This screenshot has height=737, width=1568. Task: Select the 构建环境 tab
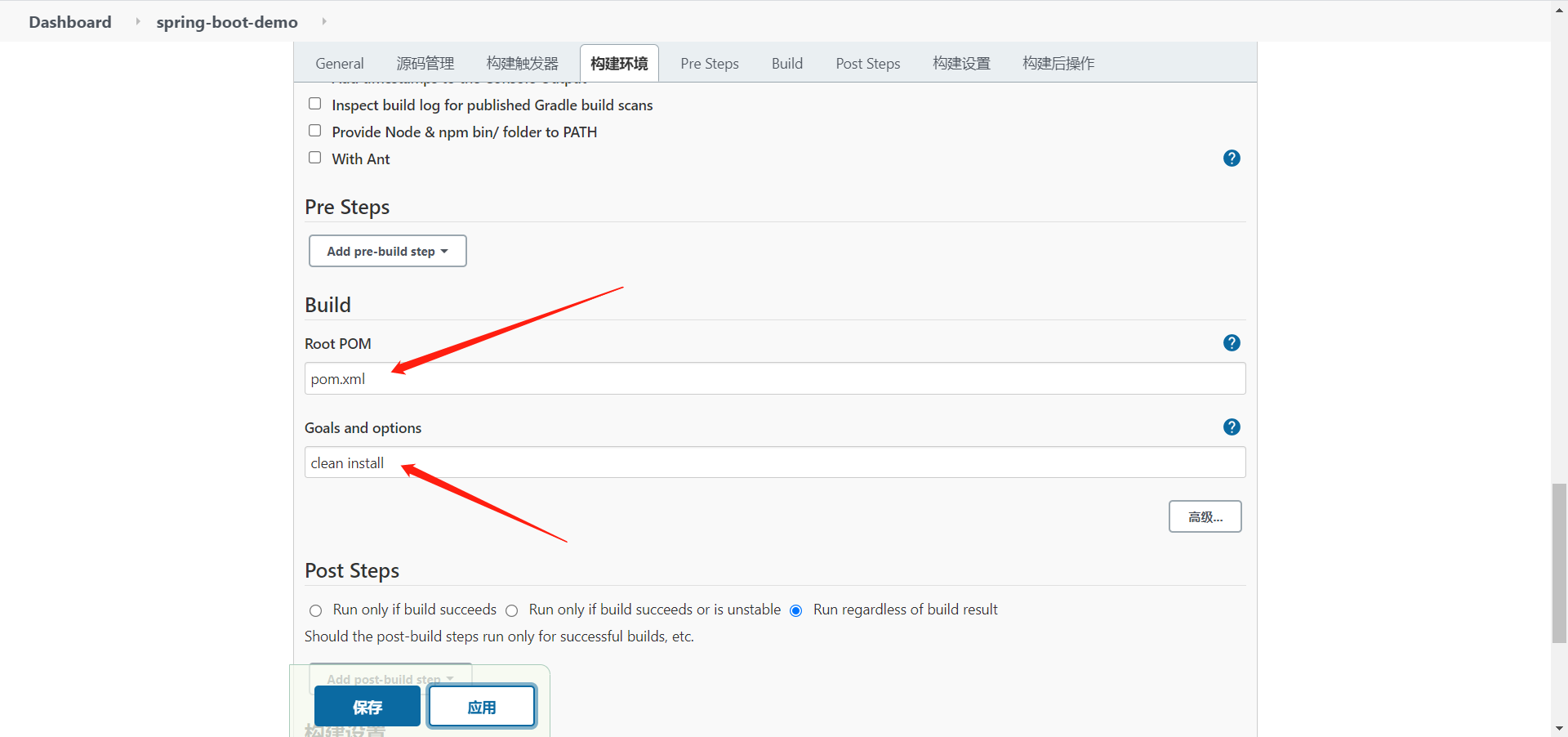tap(620, 64)
